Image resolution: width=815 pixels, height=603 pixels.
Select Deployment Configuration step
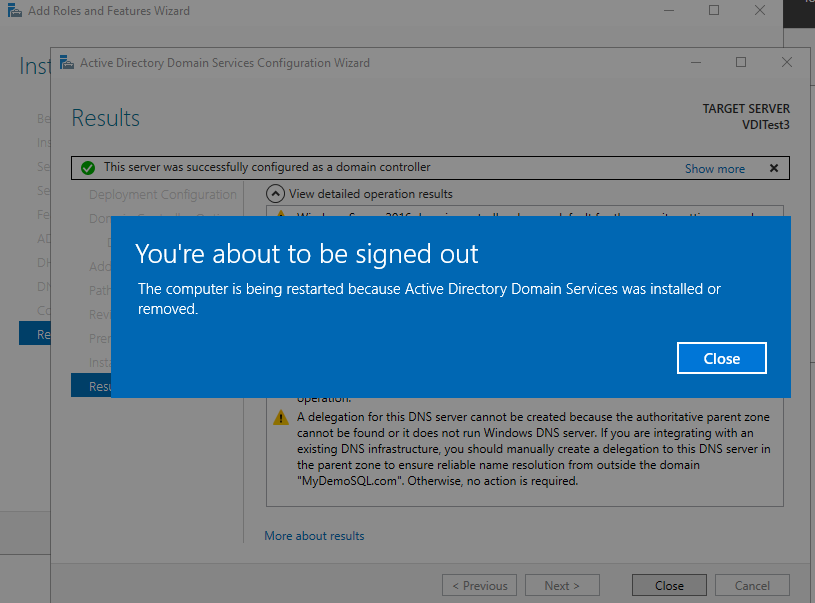coord(163,194)
